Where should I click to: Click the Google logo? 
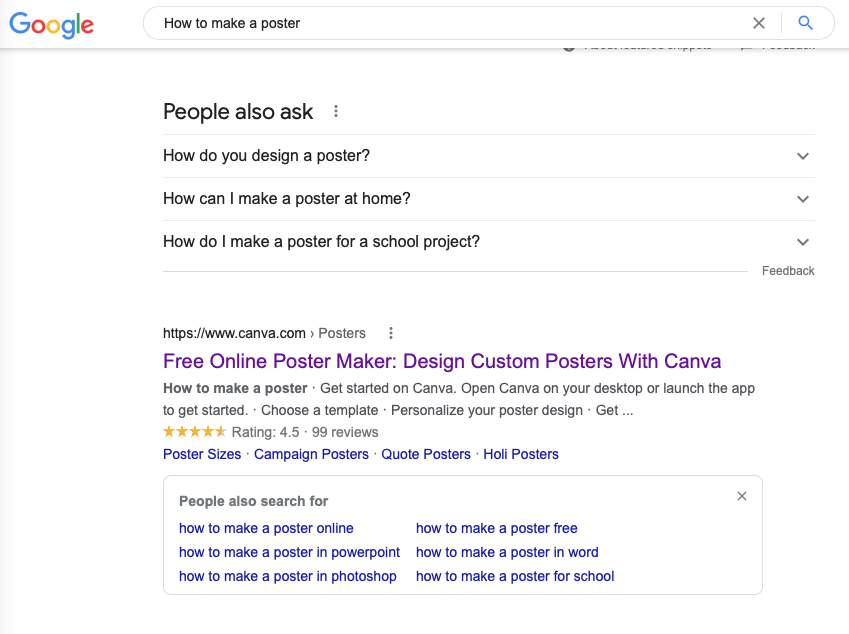[x=51, y=25]
